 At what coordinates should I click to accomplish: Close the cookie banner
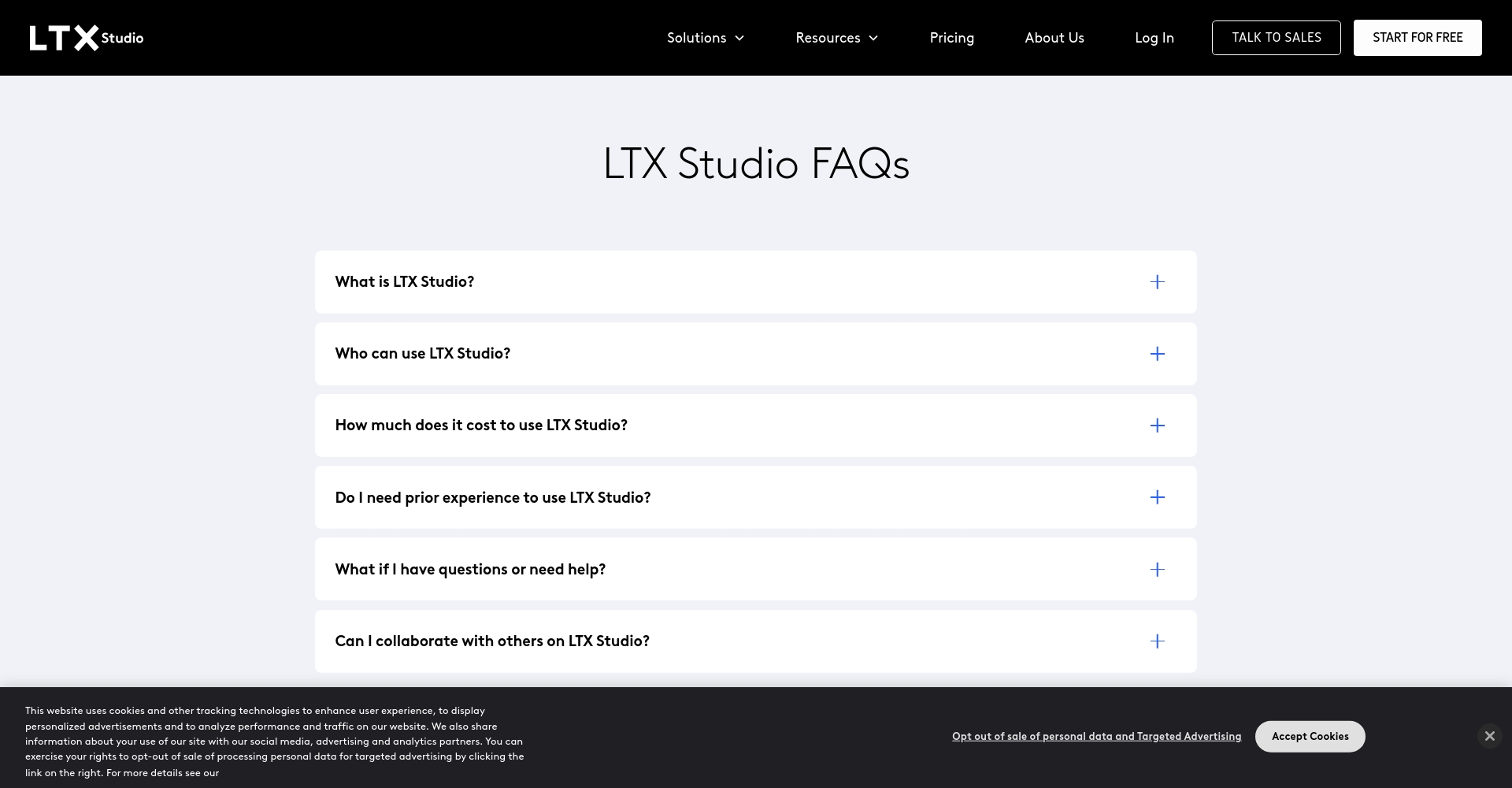click(1489, 736)
